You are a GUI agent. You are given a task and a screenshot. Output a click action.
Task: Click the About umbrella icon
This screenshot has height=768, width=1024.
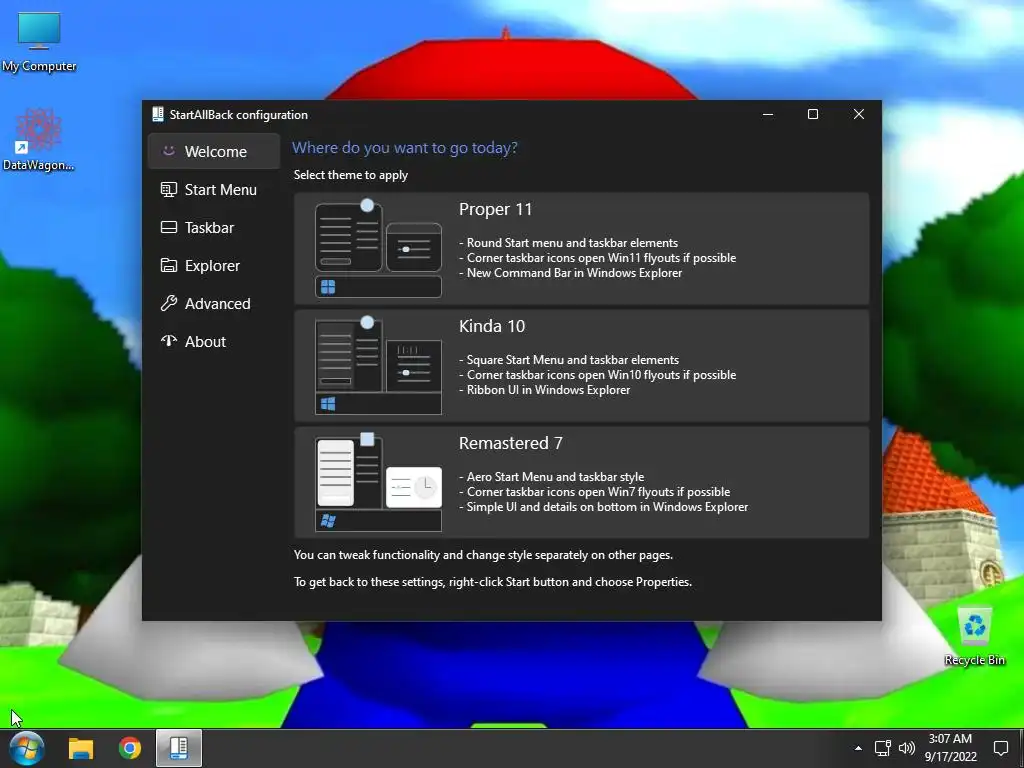[x=168, y=341]
